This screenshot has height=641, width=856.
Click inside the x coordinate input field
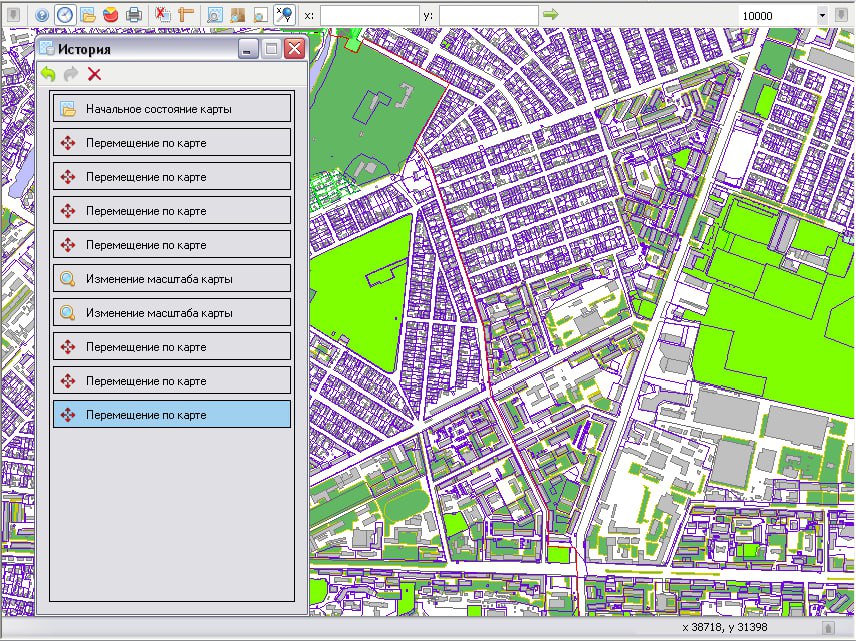pyautogui.click(x=369, y=15)
